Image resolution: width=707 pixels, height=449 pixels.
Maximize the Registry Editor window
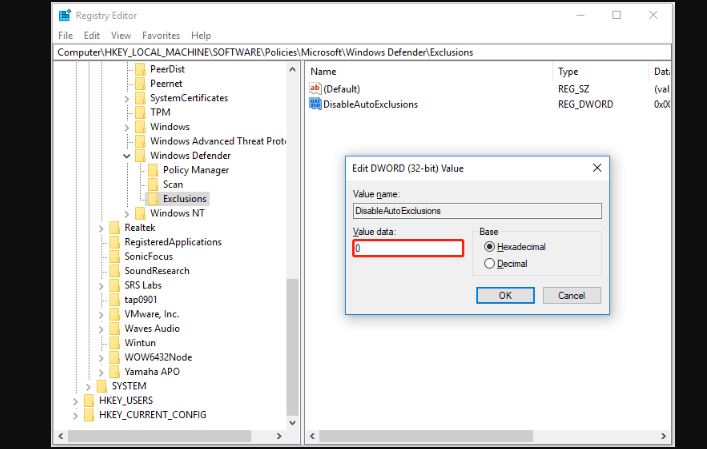pyautogui.click(x=616, y=15)
